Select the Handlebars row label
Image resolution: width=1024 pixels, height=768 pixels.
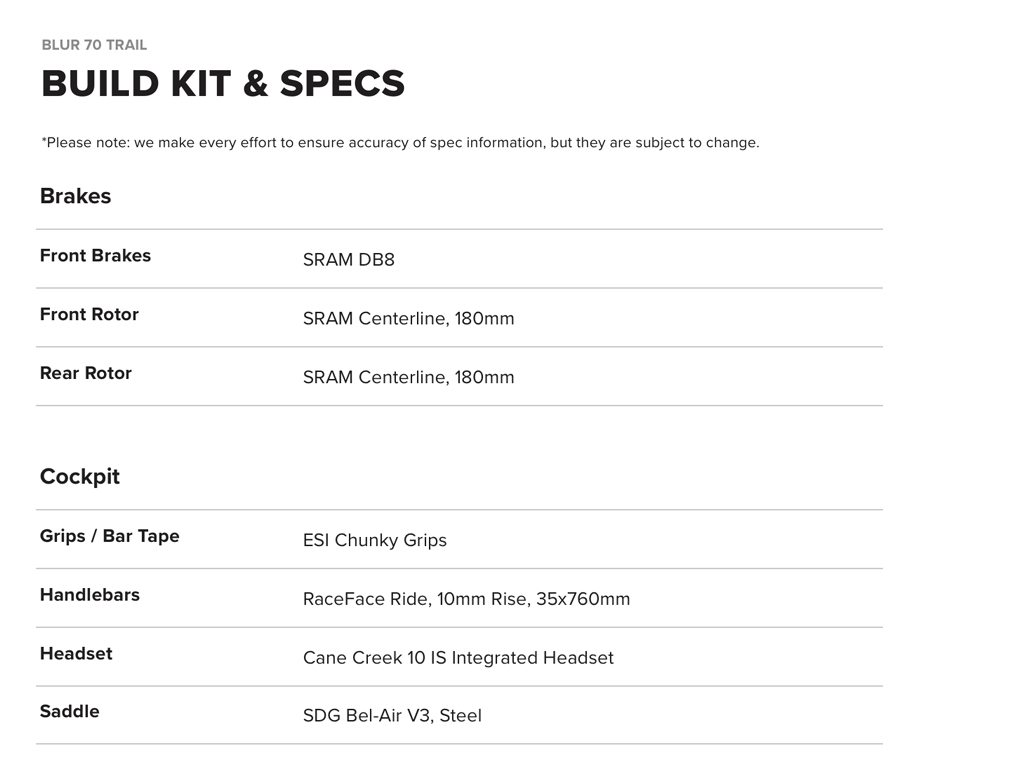pos(90,595)
